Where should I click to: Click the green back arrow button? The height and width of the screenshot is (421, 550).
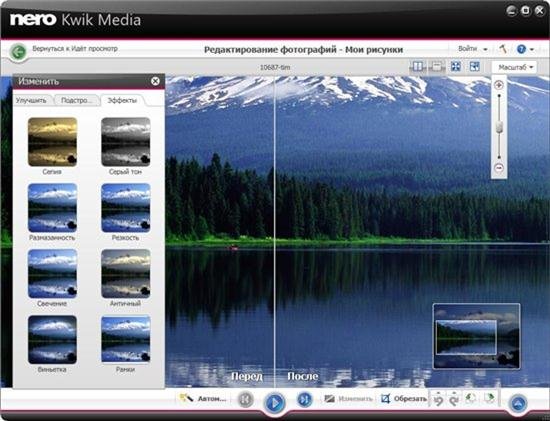18,52
